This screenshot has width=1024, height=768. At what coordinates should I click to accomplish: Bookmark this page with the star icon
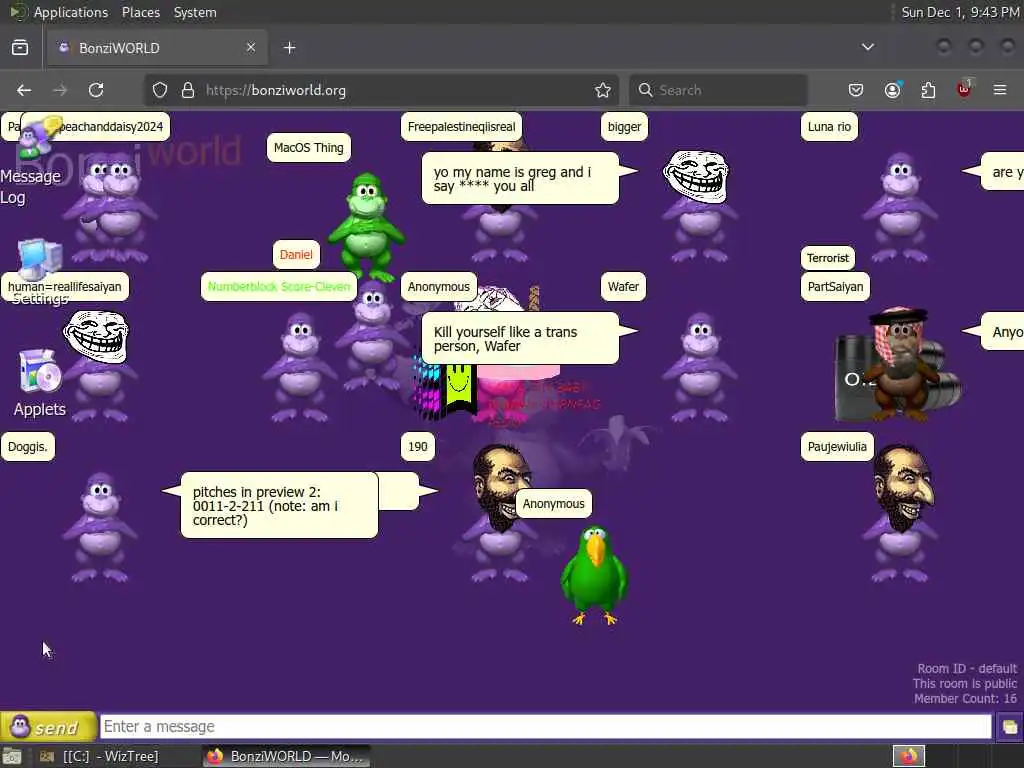click(x=603, y=90)
